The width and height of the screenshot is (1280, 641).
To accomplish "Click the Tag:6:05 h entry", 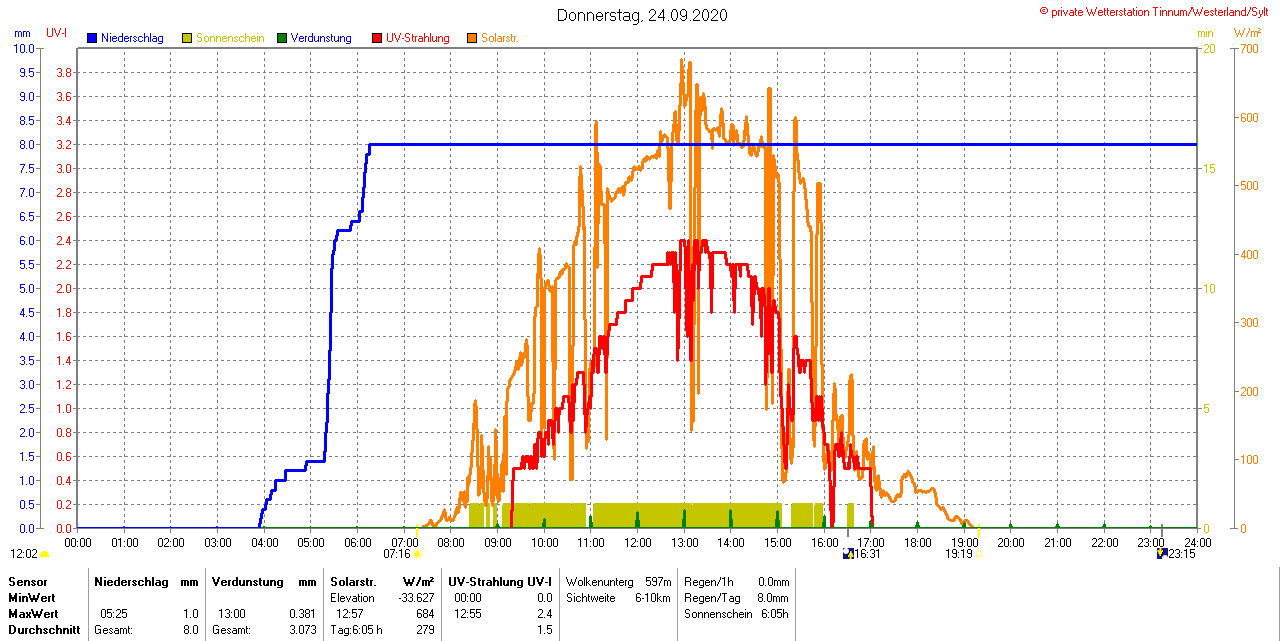I will (356, 630).
